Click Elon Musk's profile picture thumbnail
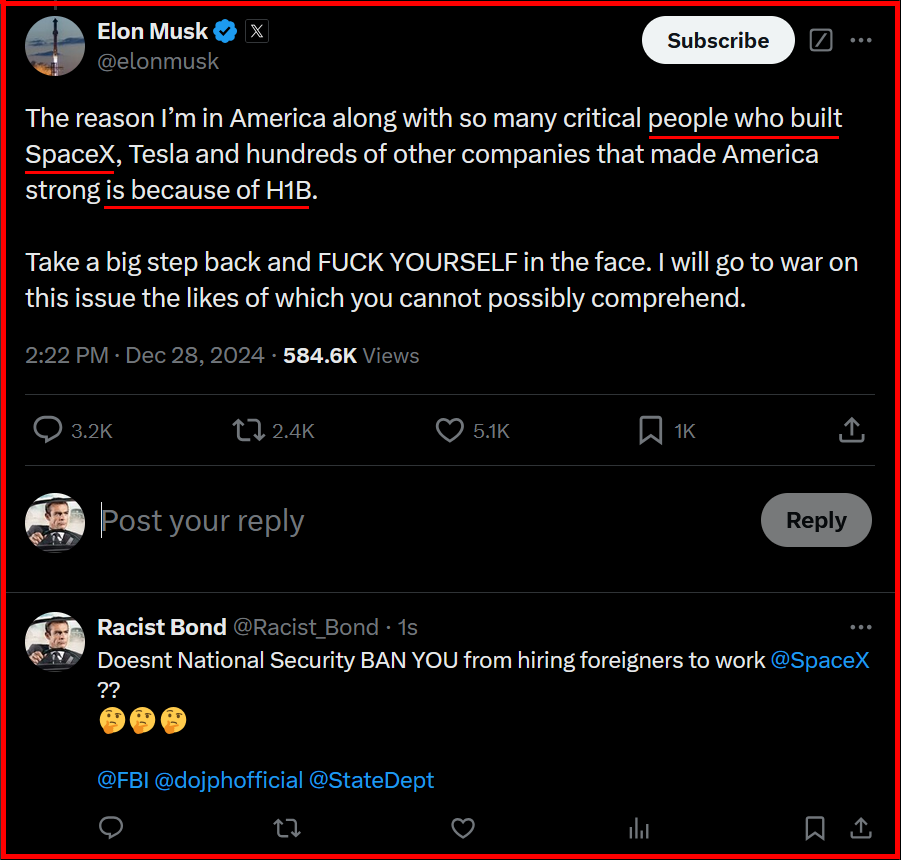 [x=54, y=46]
